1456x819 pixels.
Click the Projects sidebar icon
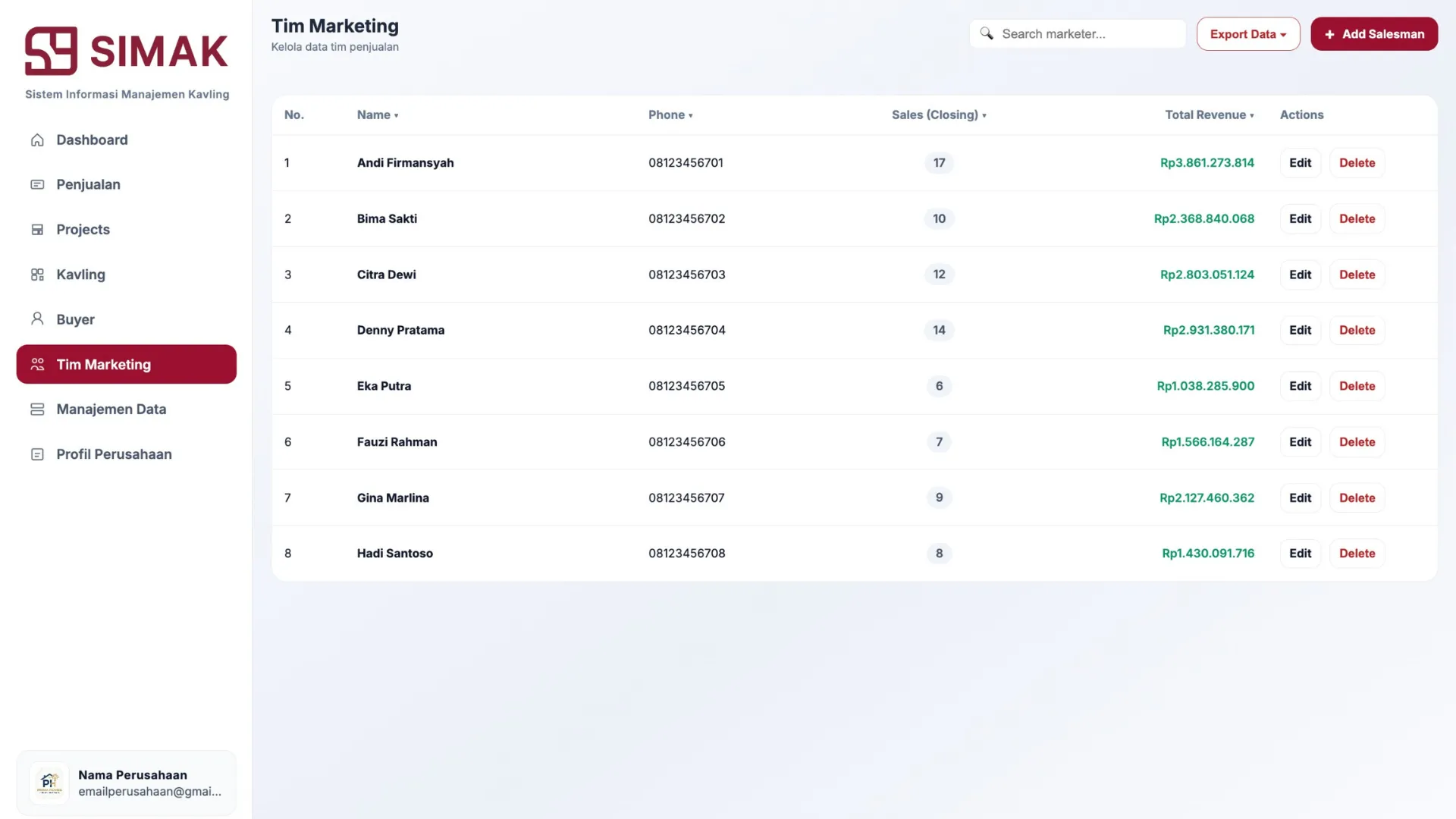(x=37, y=230)
